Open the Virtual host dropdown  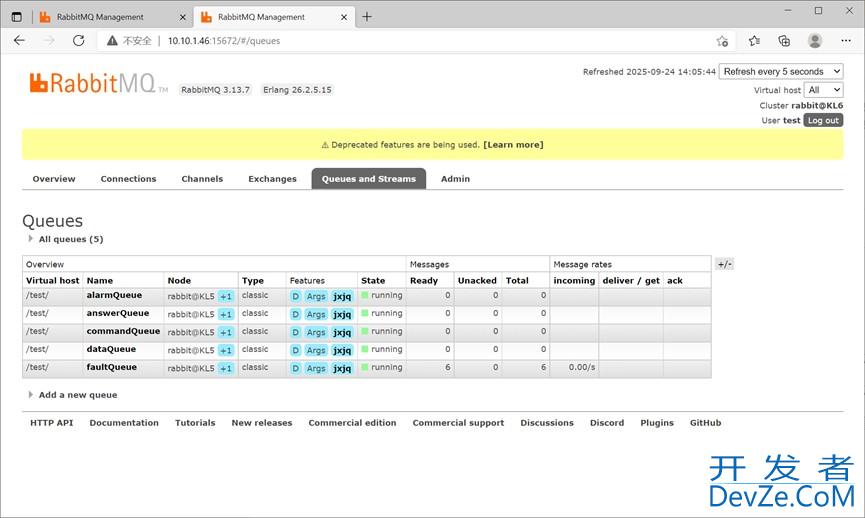(x=824, y=90)
